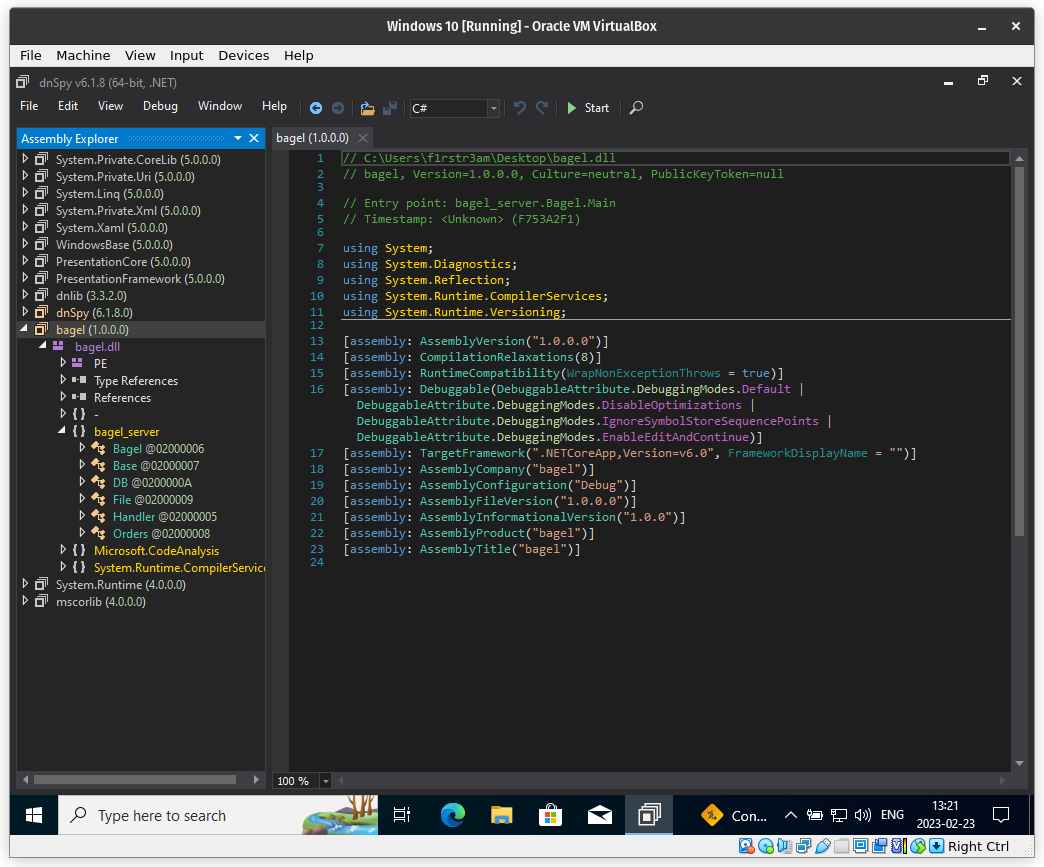
Task: Click the Open file folder icon
Action: 368,108
